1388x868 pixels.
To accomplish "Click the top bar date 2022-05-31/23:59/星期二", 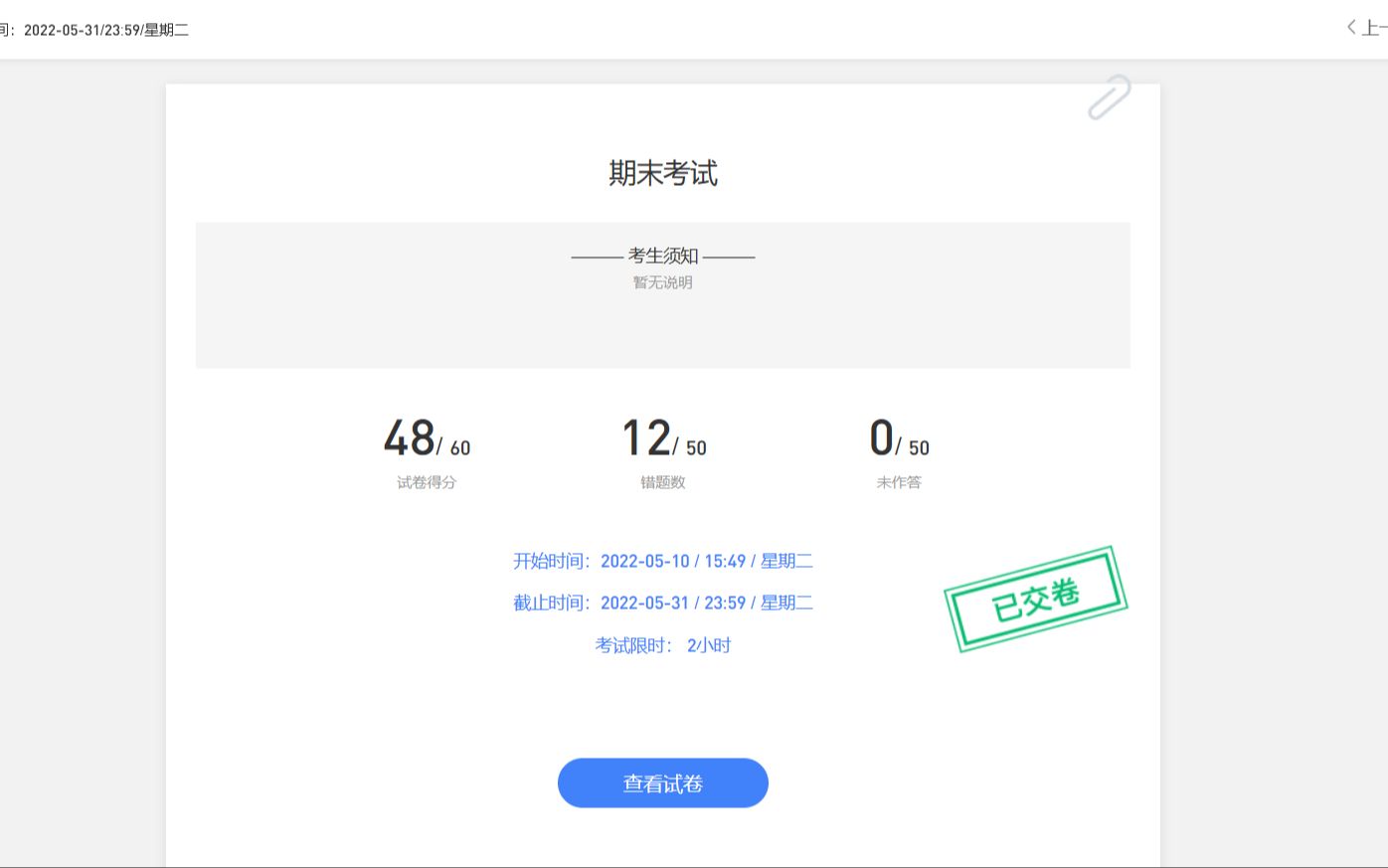I will pos(106,30).
